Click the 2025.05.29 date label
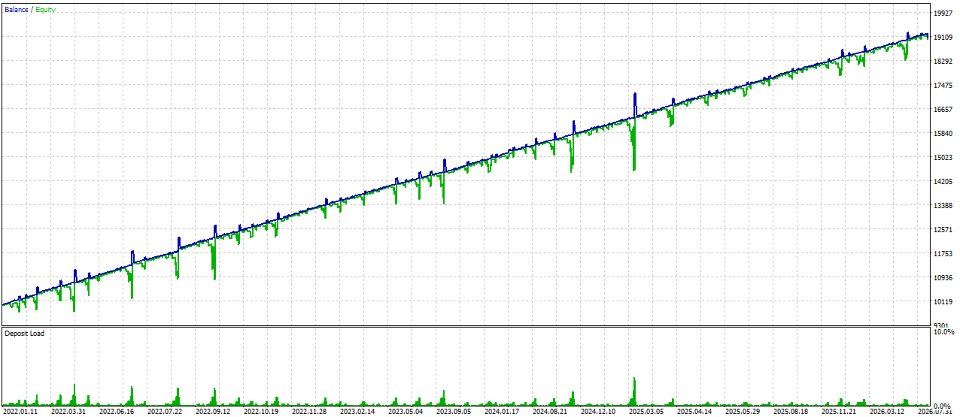The width and height of the screenshot is (960, 417). coord(741,411)
